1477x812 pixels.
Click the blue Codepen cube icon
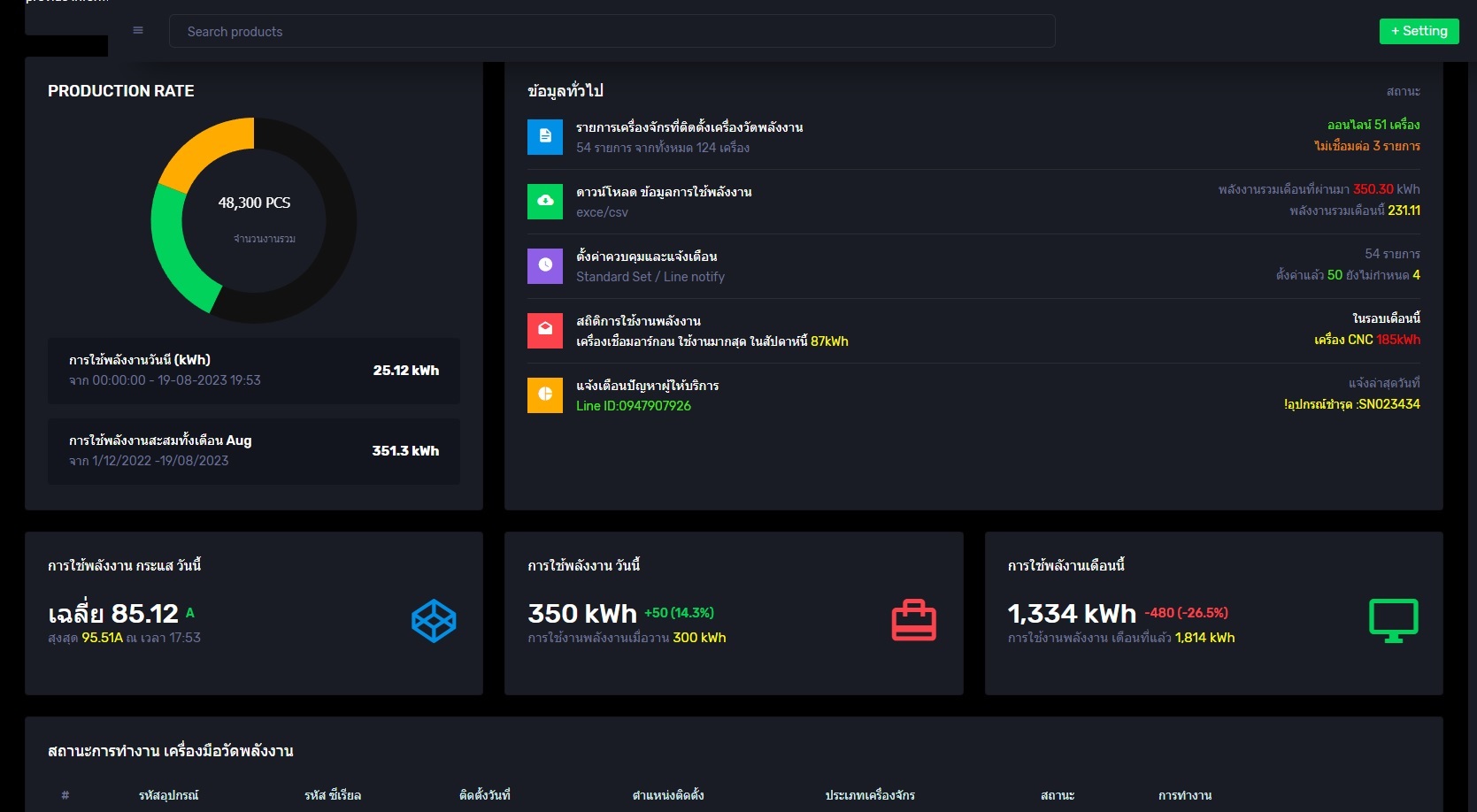click(x=434, y=621)
